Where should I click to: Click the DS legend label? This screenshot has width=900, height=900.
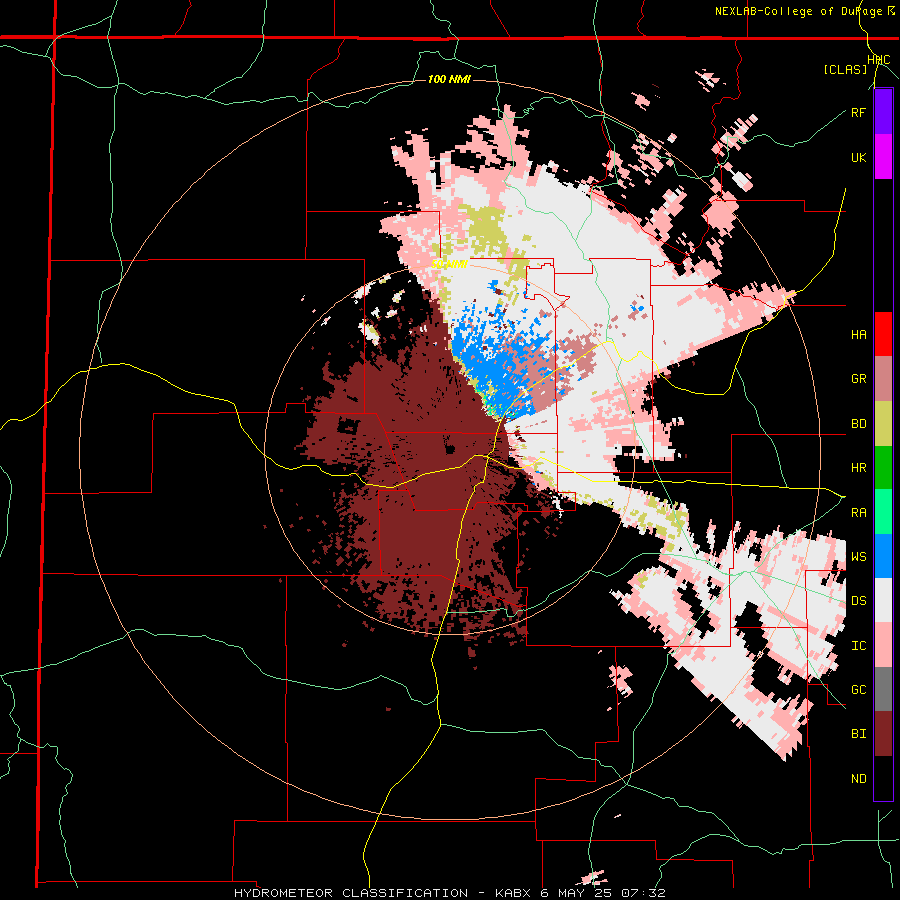[x=858, y=601]
